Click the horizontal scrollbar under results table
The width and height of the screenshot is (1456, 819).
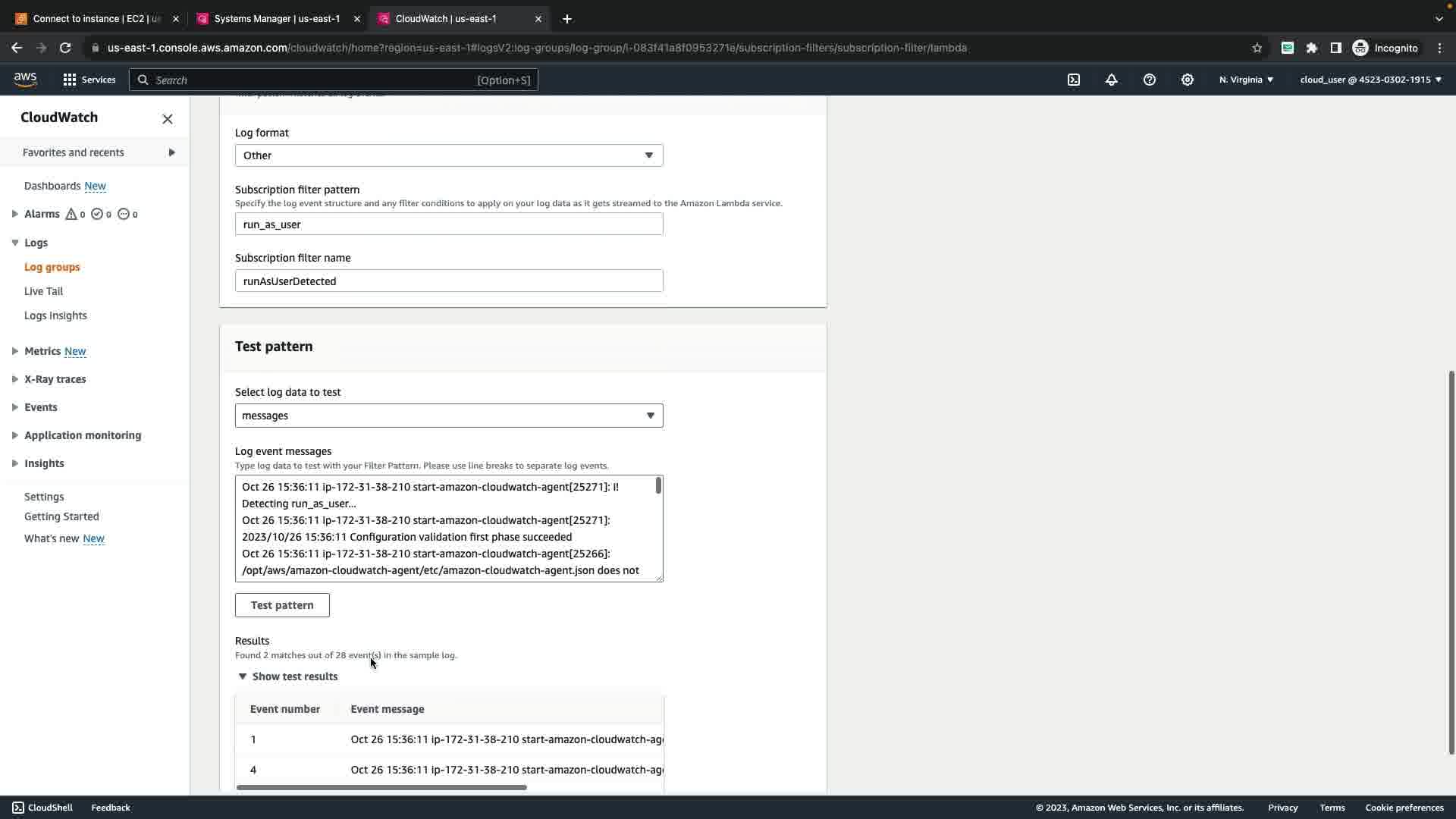coord(381,787)
